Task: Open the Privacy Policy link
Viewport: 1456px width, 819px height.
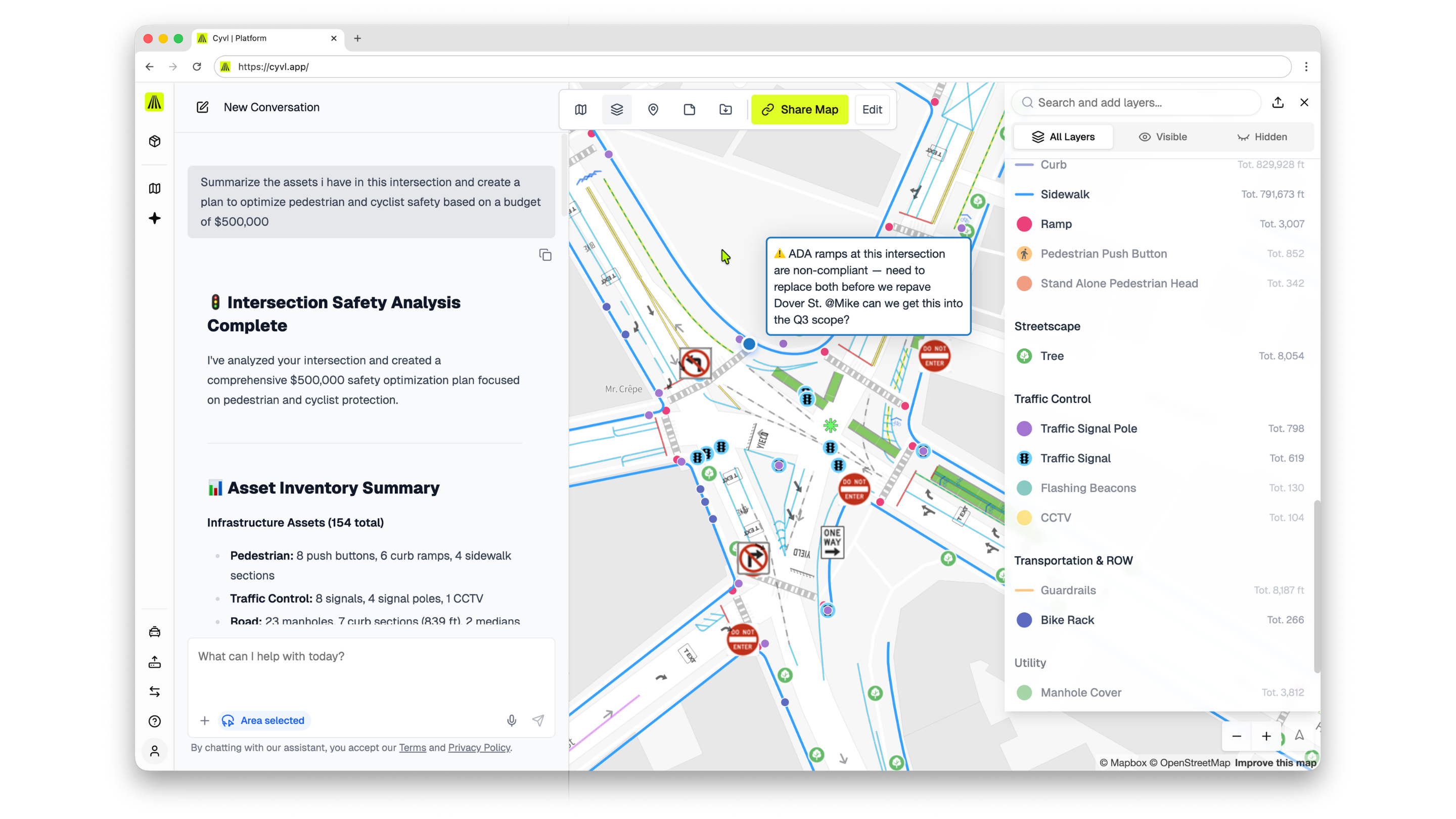Action: 479,747
